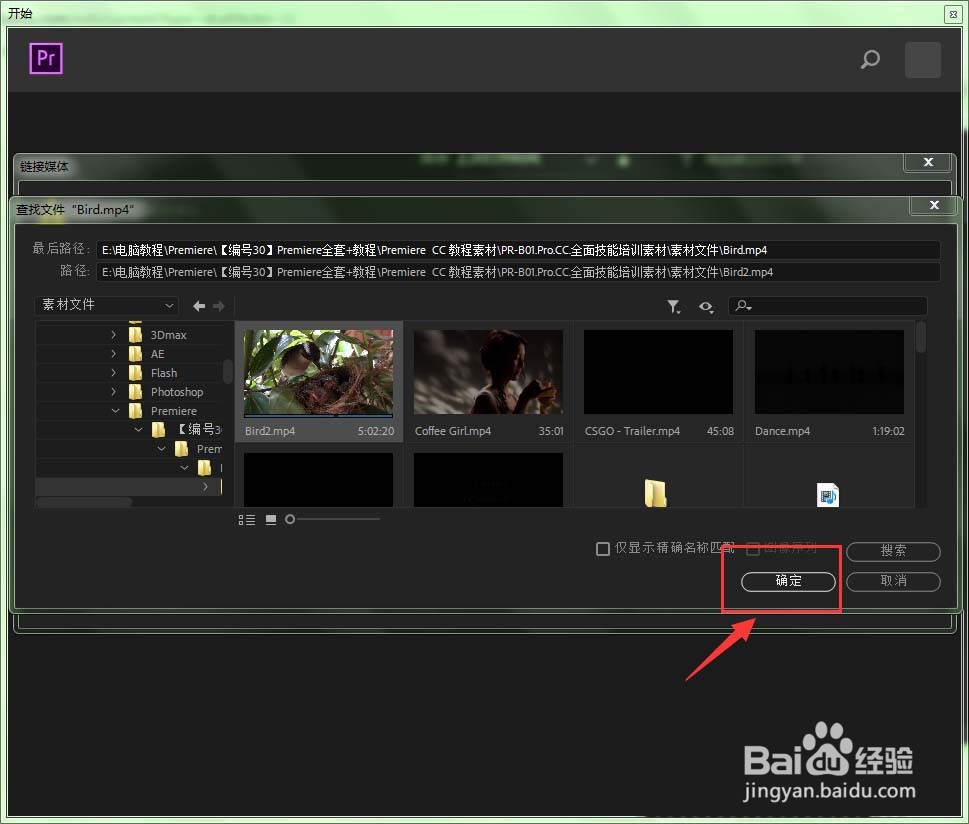Click the 确定 button
The height and width of the screenshot is (824, 969).
pyautogui.click(x=788, y=581)
